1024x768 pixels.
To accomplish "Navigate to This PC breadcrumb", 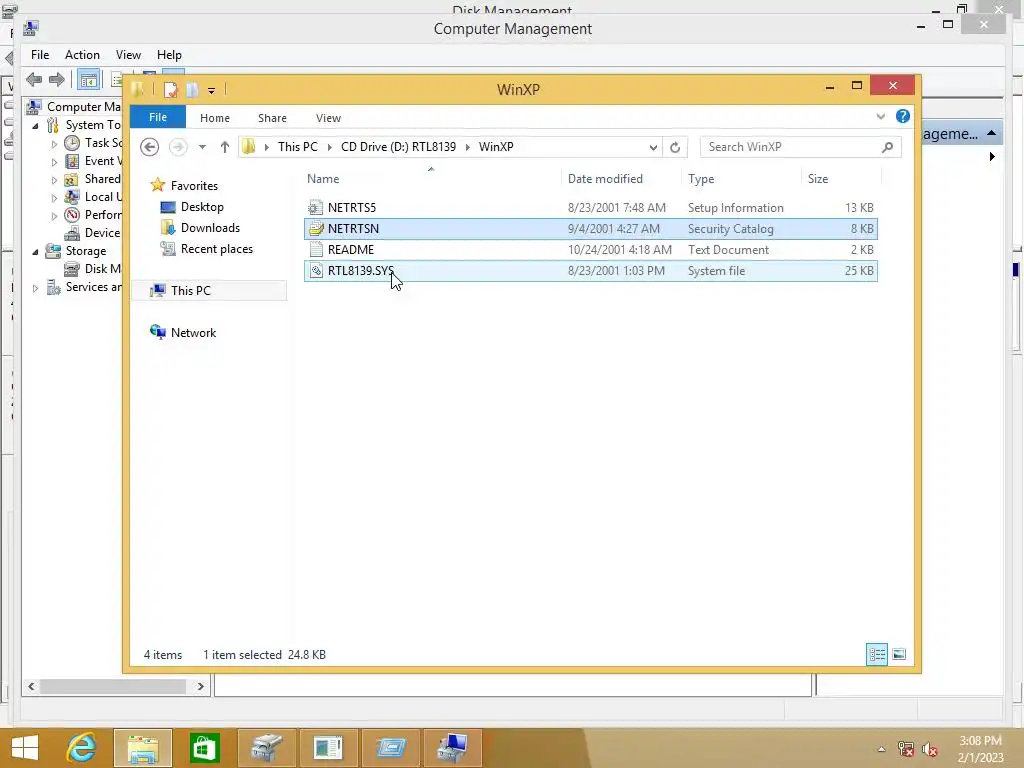I will coord(298,147).
